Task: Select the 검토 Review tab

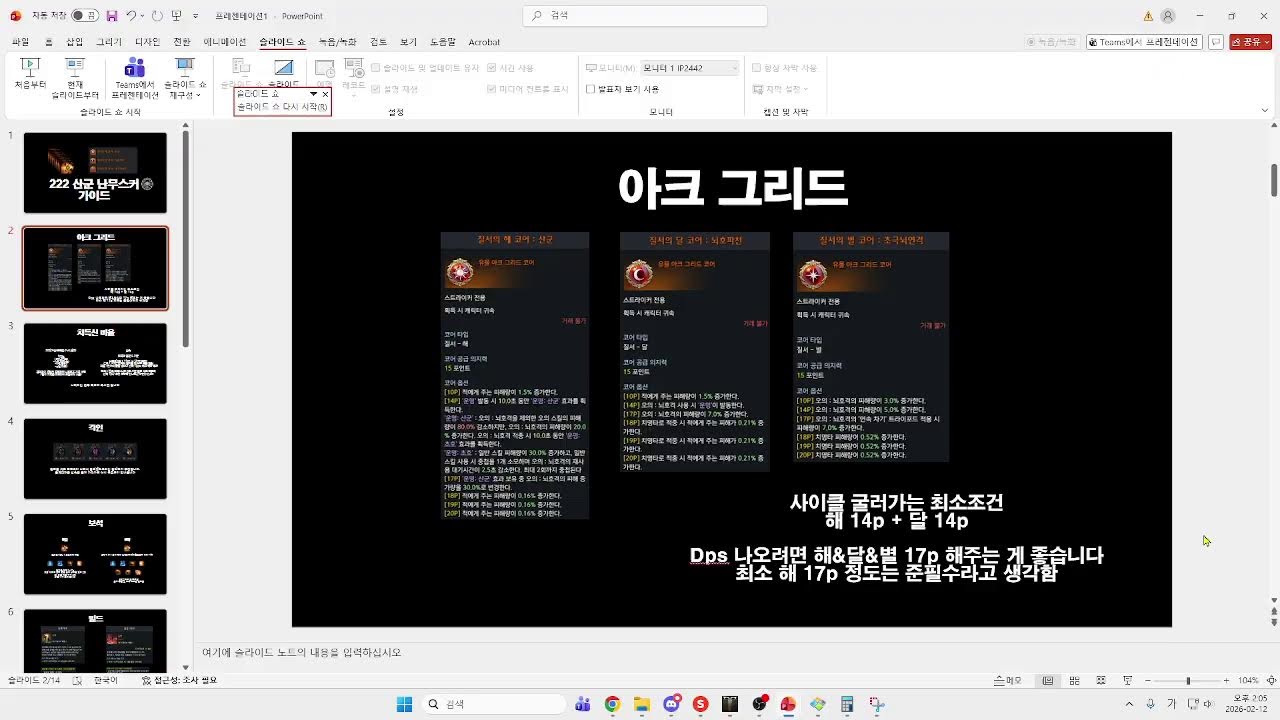Action: (x=378, y=42)
